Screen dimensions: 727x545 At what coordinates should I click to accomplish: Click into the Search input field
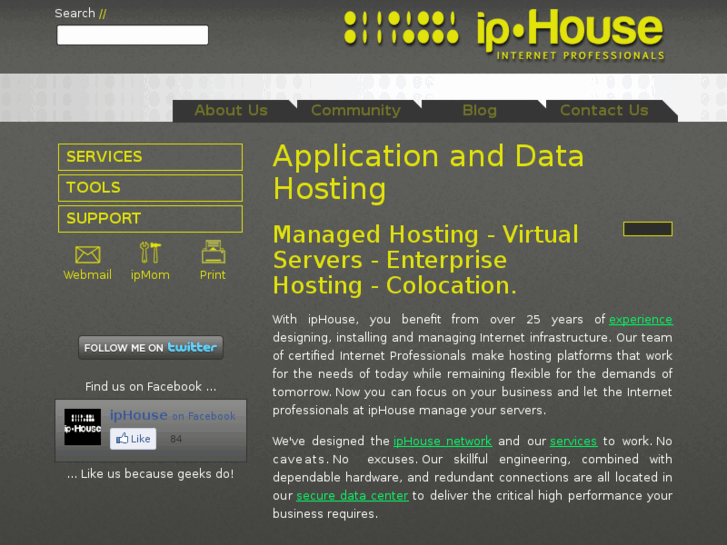pos(133,35)
